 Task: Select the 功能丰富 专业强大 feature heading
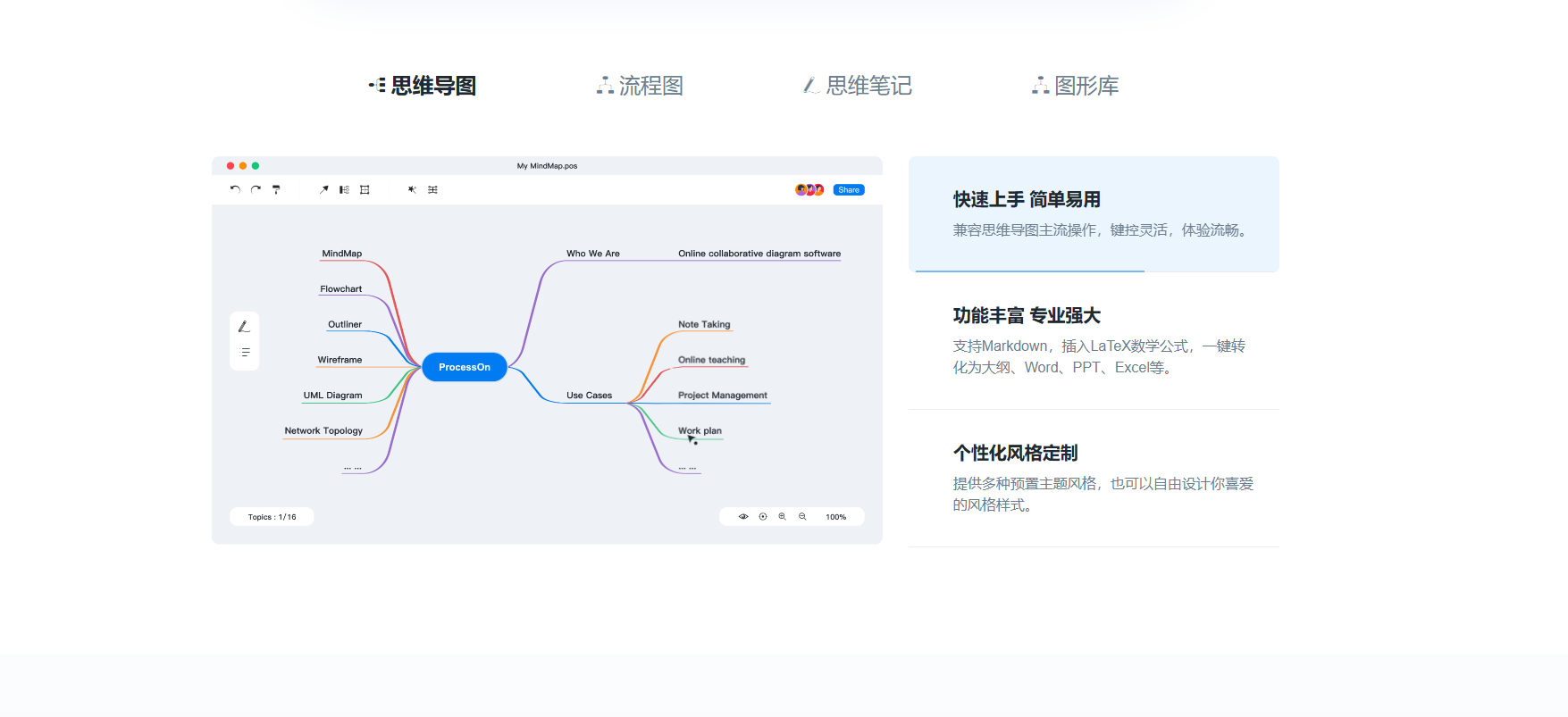coord(1027,315)
